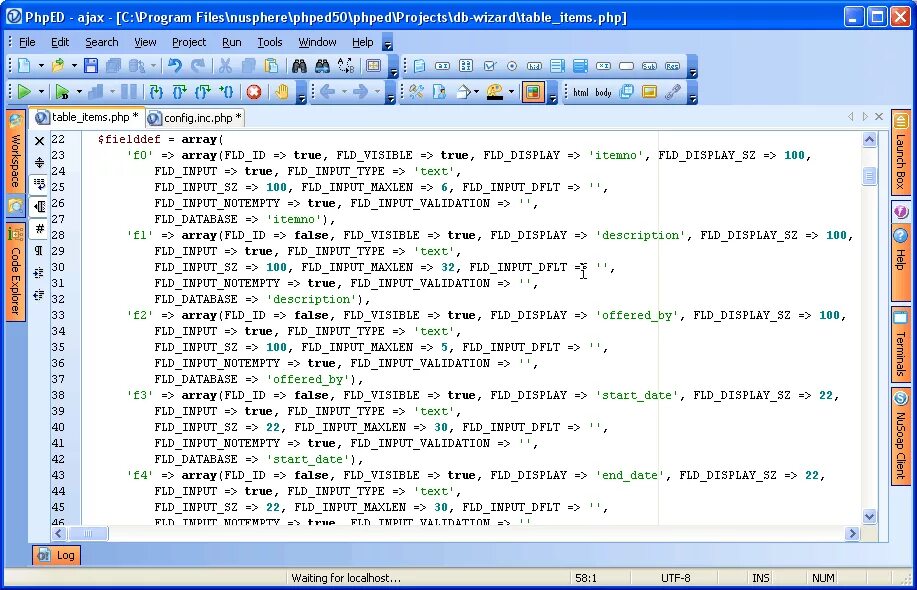917x590 pixels.
Task: Click the X icon in the editor gutter
Action: tap(39, 141)
